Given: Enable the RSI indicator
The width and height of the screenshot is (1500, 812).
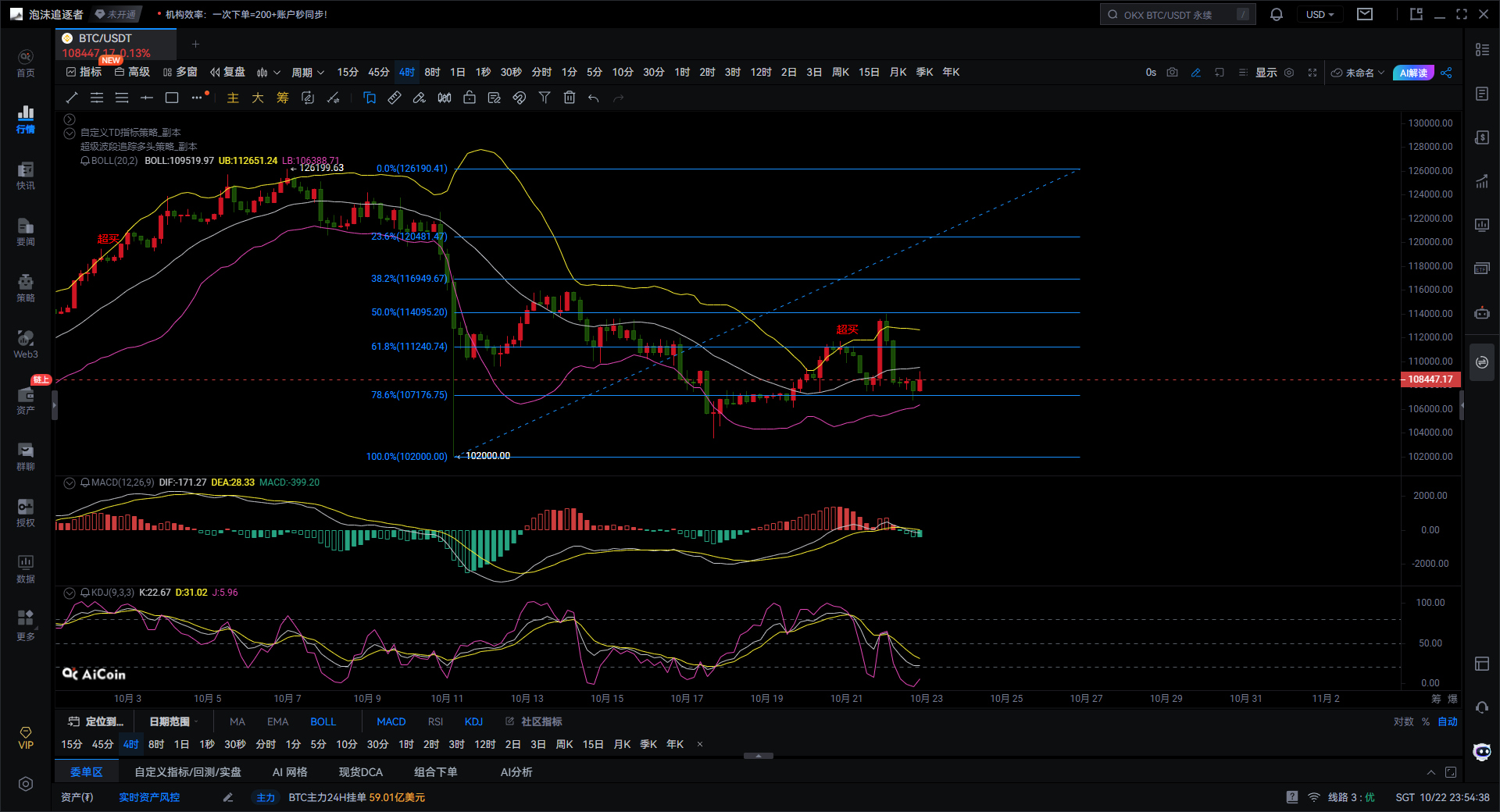Looking at the screenshot, I should 435,722.
